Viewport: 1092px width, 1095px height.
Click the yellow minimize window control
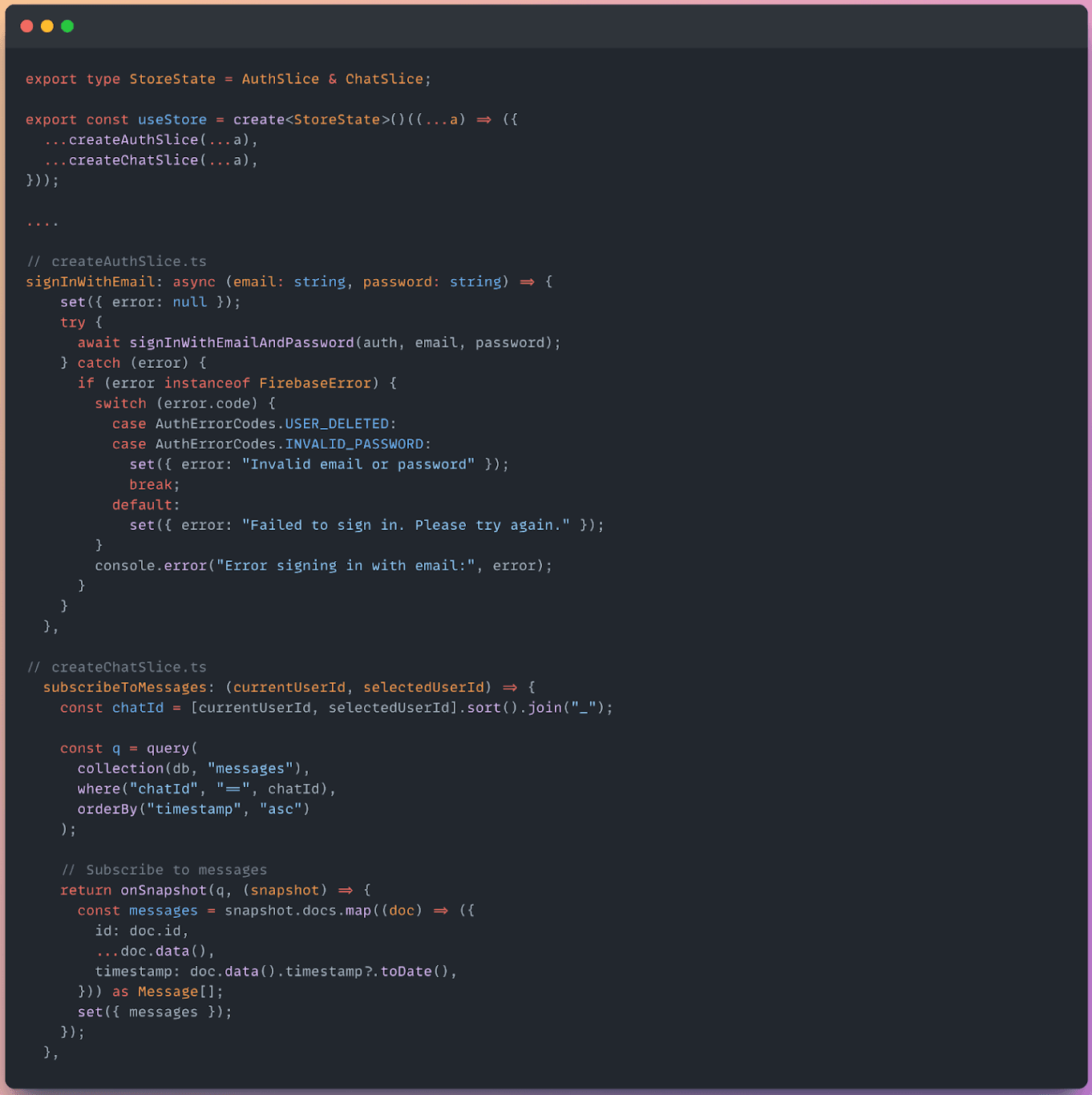47,25
